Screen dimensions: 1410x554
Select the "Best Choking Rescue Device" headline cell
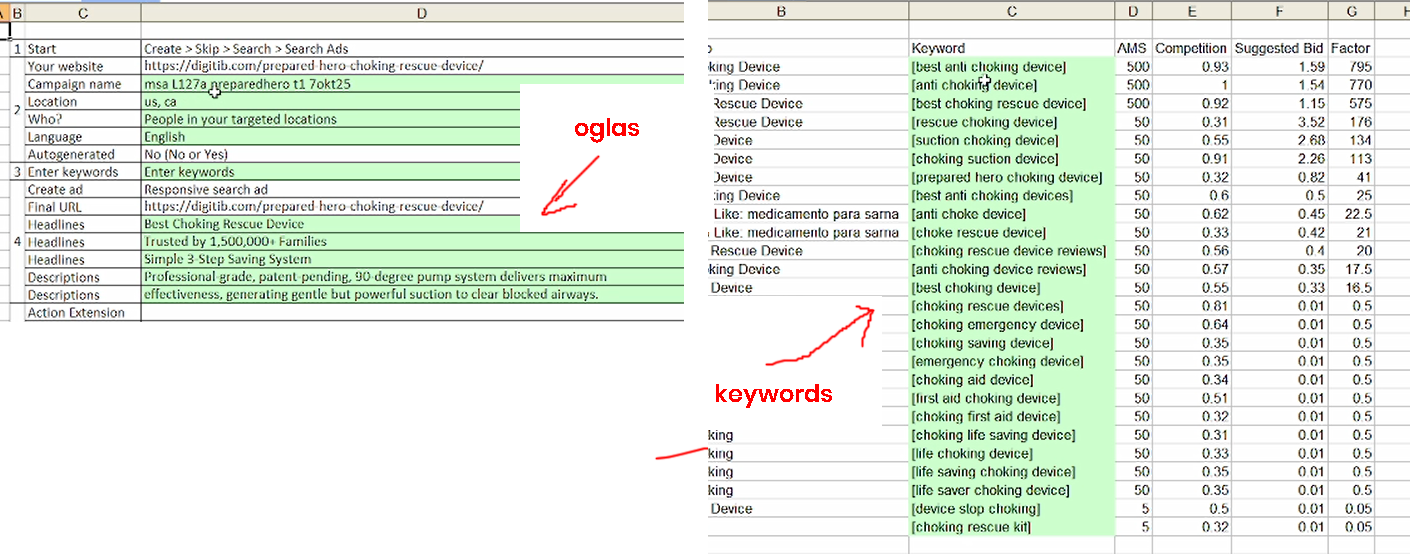[x=224, y=225]
